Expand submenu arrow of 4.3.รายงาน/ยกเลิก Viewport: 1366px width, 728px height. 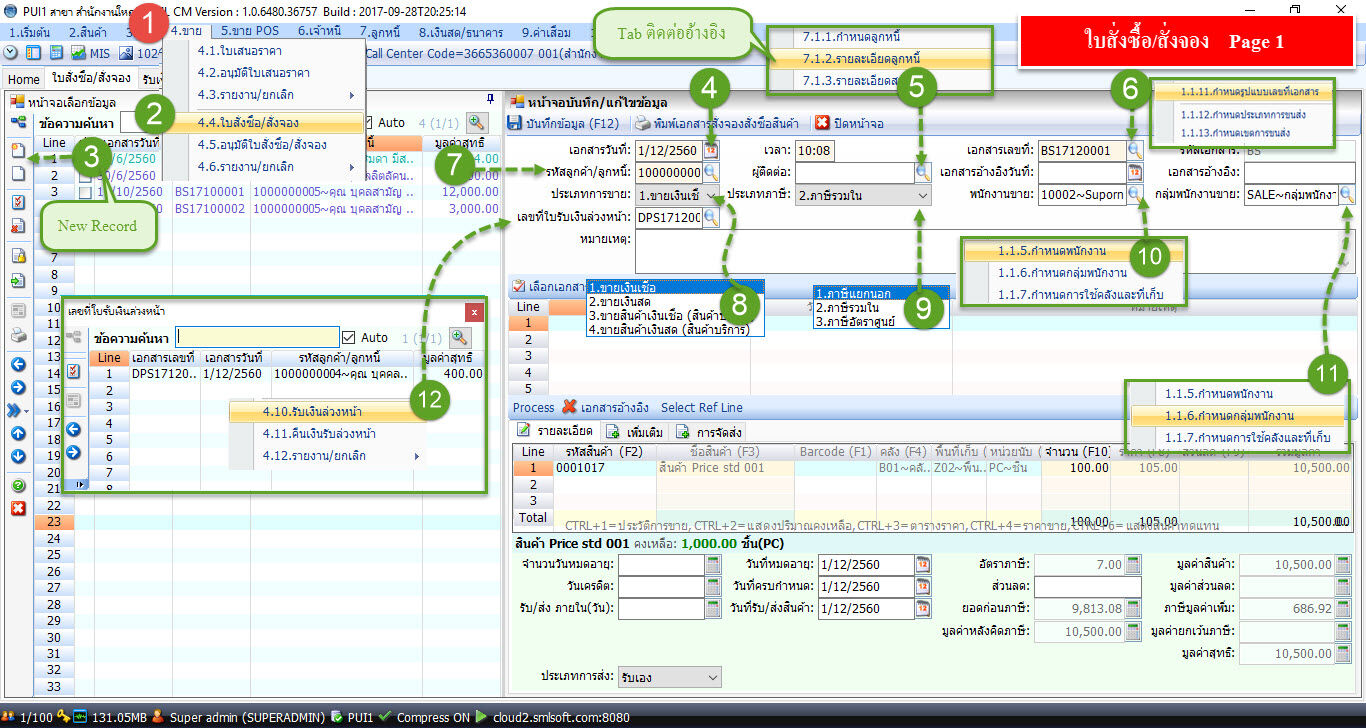coord(352,96)
